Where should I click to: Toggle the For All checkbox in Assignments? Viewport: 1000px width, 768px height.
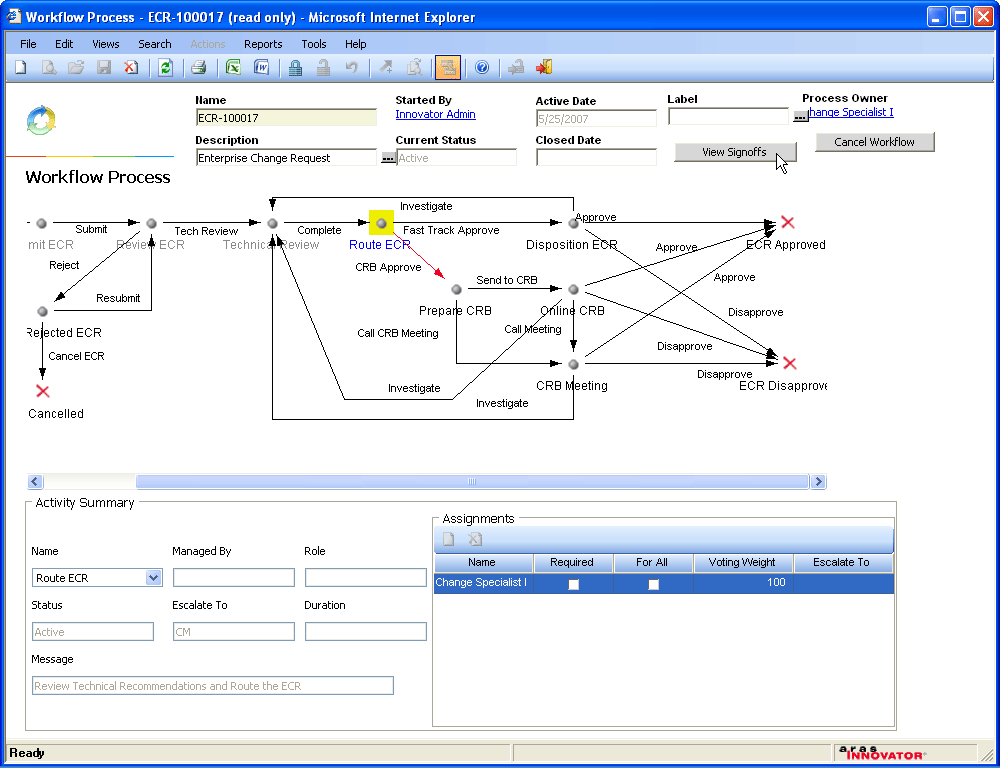[653, 584]
